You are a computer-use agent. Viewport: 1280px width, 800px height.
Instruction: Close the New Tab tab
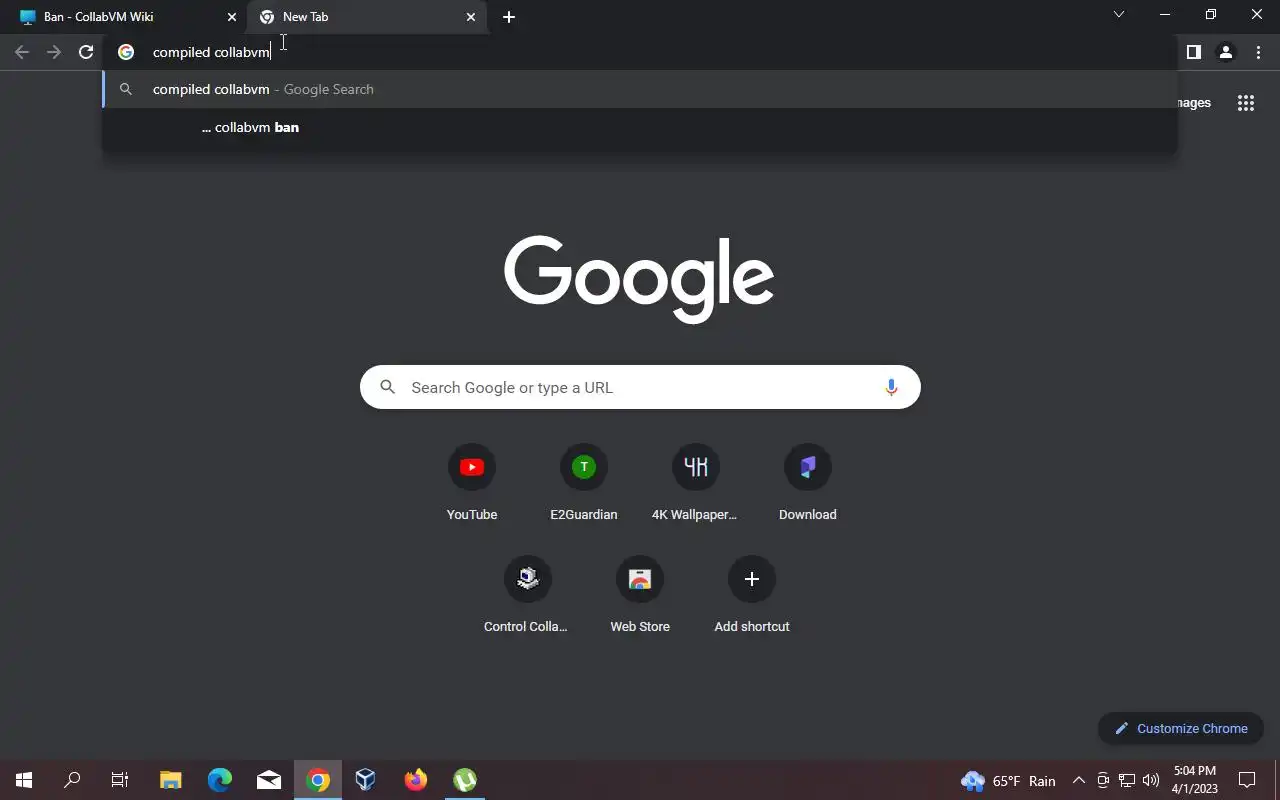pyautogui.click(x=471, y=17)
